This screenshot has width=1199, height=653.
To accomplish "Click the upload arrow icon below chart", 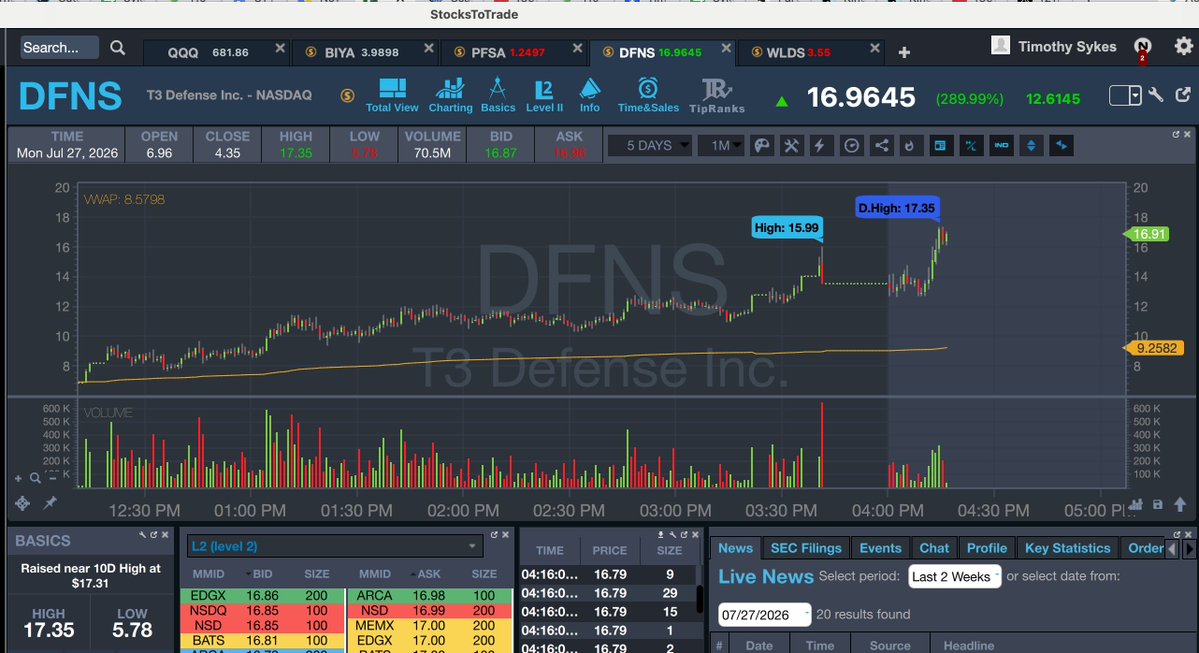I will [1180, 504].
